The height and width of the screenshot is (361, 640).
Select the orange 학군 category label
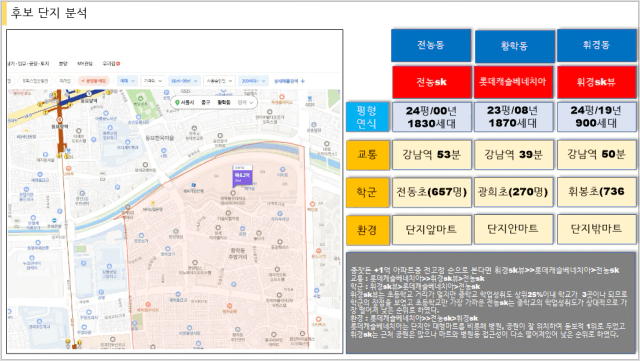367,192
